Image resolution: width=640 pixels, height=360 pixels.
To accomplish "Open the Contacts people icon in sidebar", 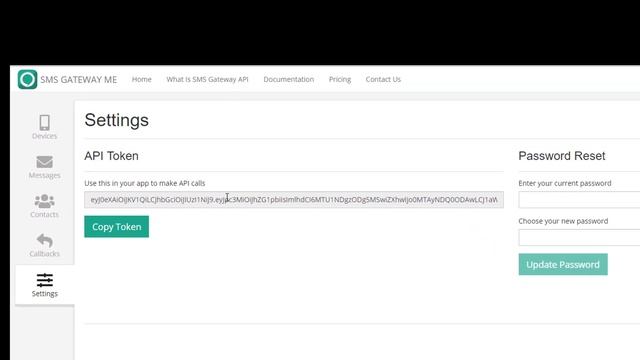I will coord(44,201).
